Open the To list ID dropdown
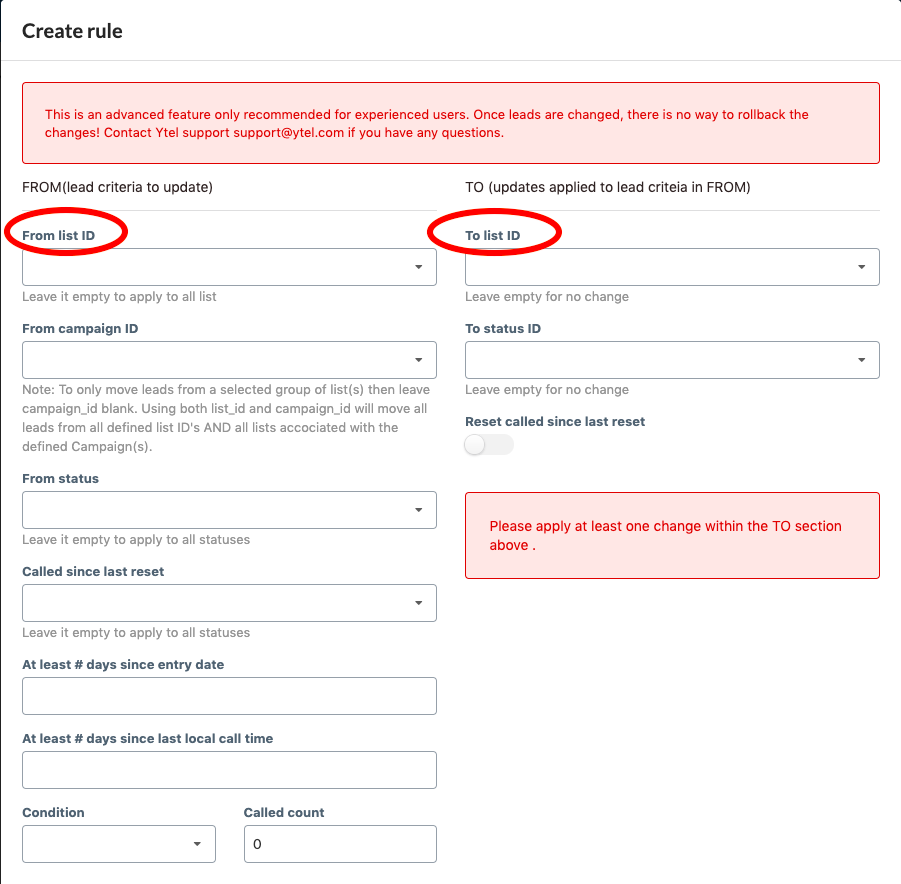The height and width of the screenshot is (884, 901). point(672,267)
